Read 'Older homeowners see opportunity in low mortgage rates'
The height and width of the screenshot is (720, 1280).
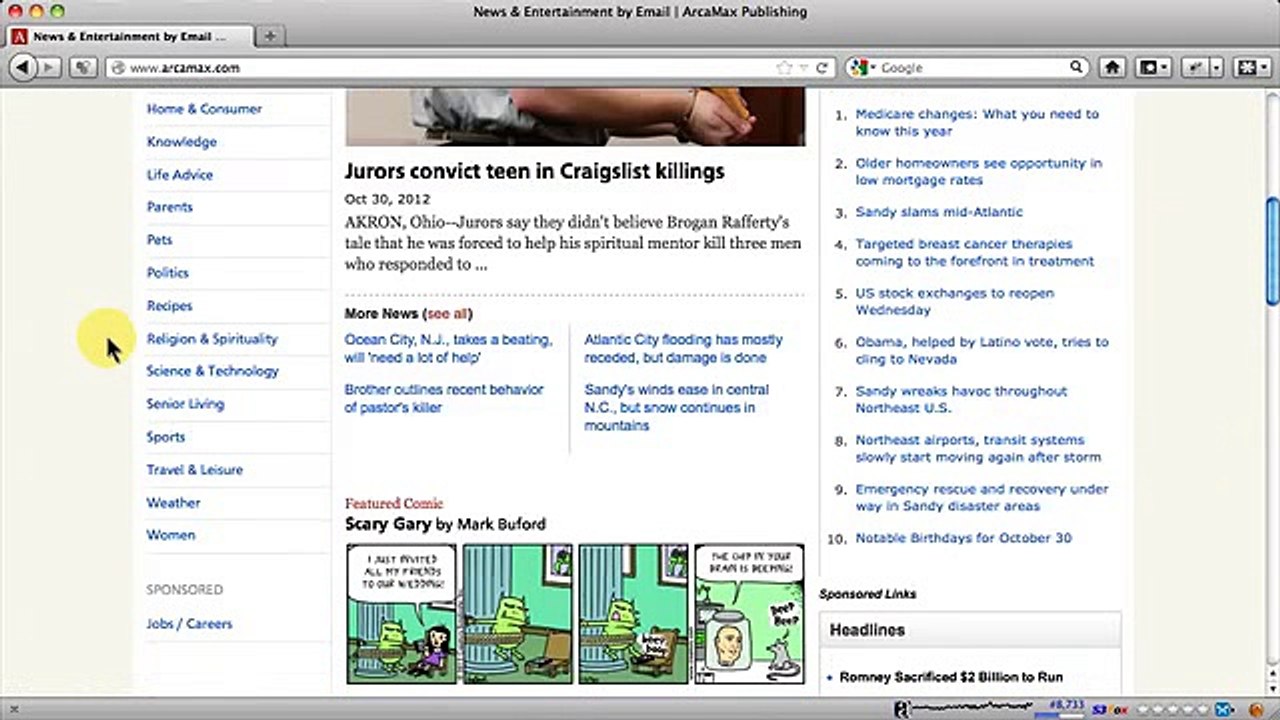pos(979,171)
